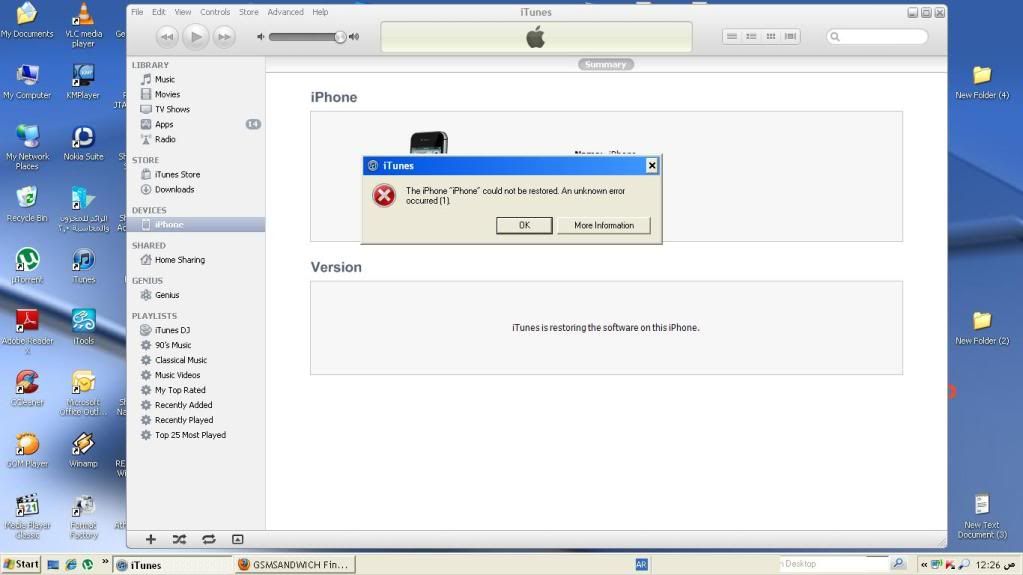Click the Play button in iTunes
Viewport: 1023px width, 575px height.
coord(196,37)
